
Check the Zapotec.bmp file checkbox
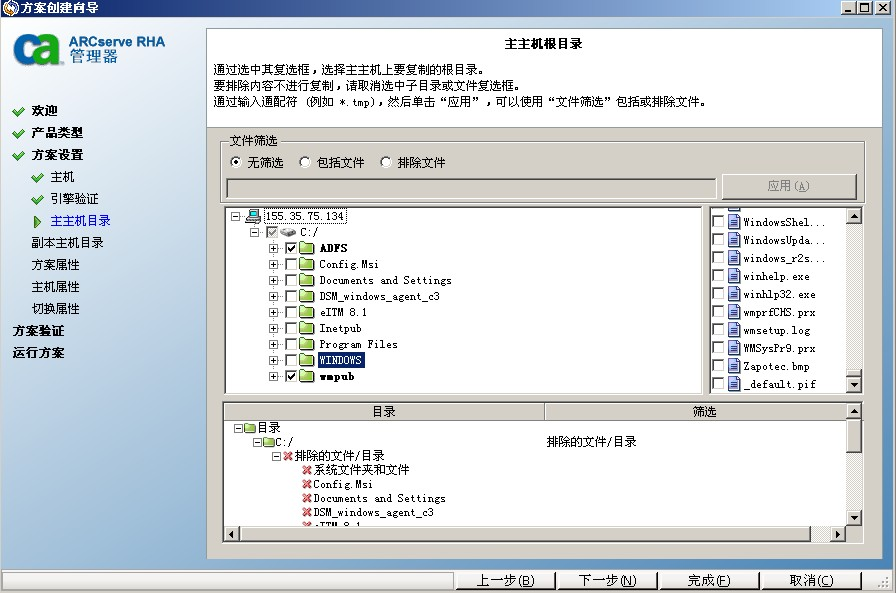[x=718, y=366]
